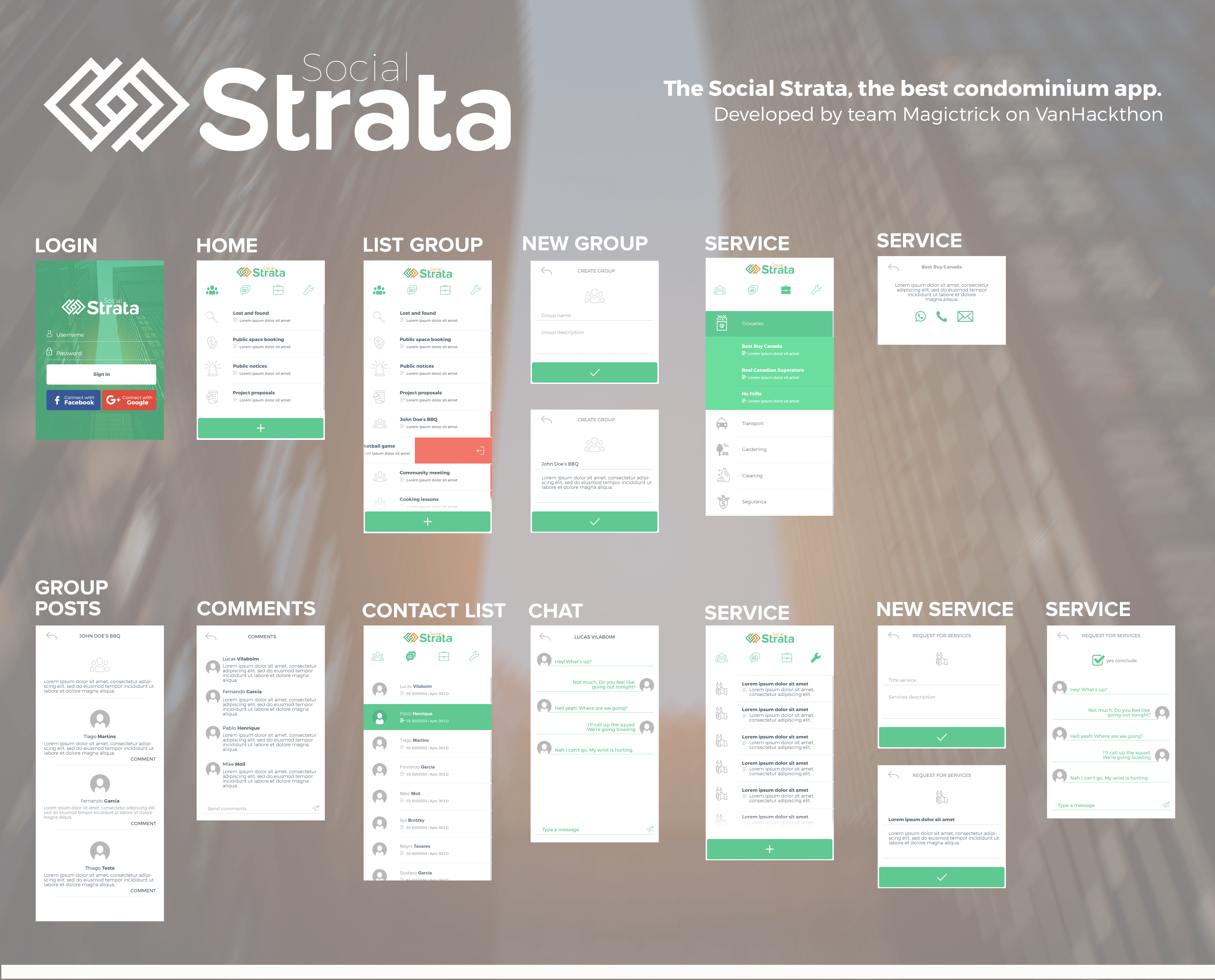Click the chat bubble tab in Contact List screen
The height and width of the screenshot is (980, 1215).
coord(411,656)
